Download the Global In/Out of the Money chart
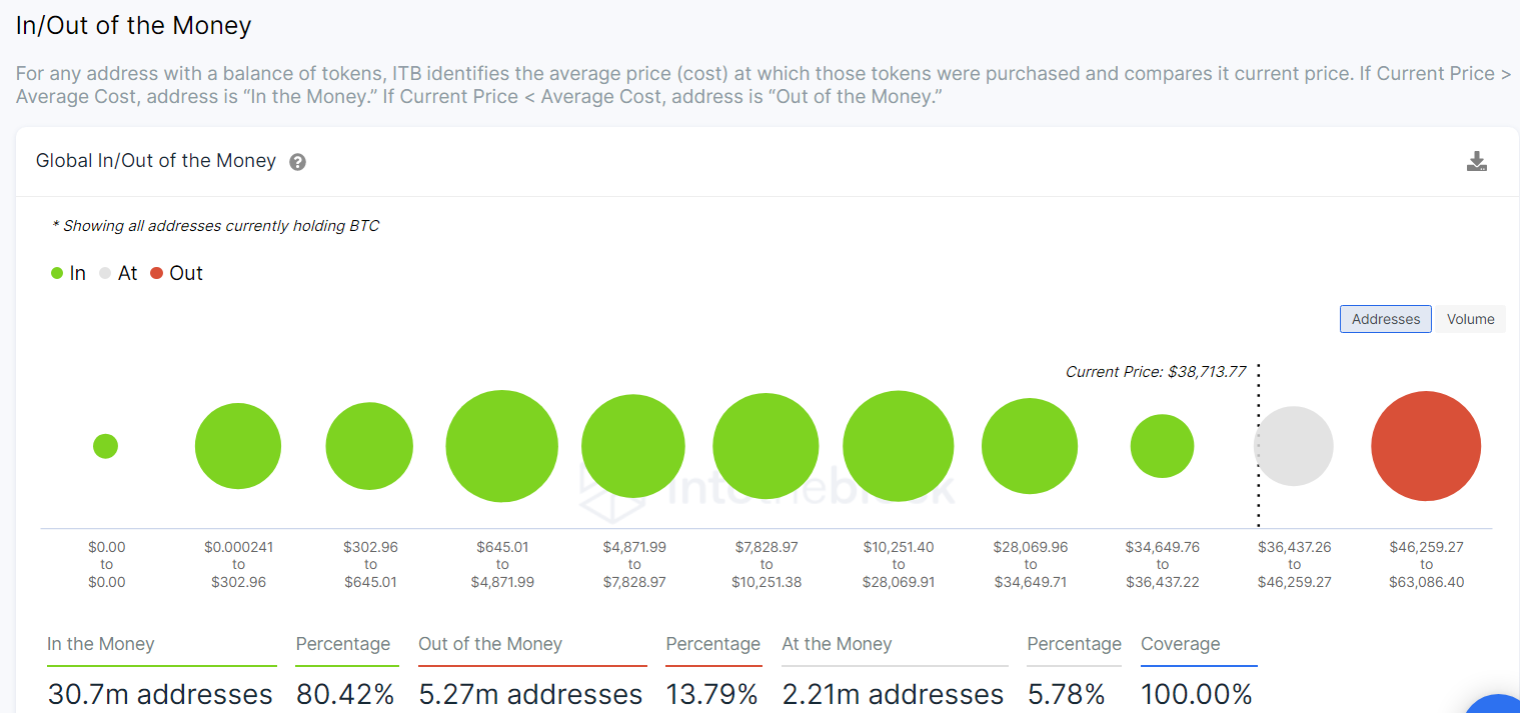Viewport: 1520px width, 713px height. click(x=1477, y=162)
